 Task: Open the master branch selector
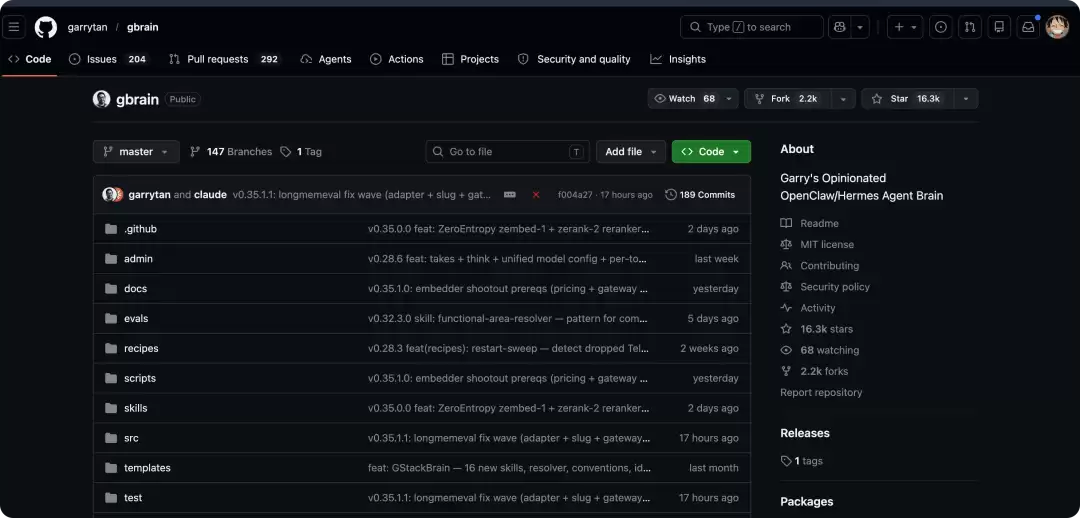(x=136, y=152)
